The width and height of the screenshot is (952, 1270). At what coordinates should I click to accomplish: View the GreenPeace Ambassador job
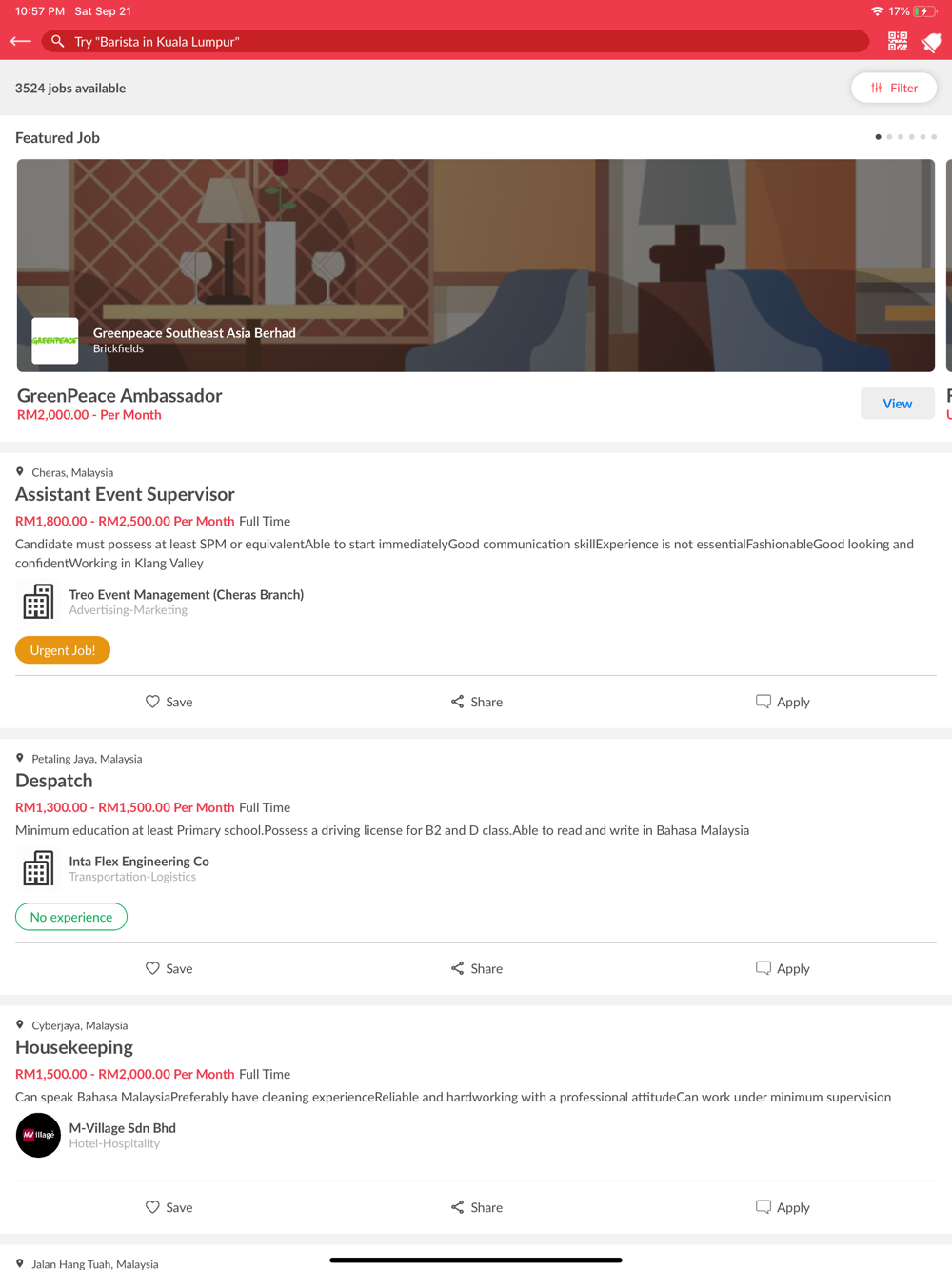point(898,404)
